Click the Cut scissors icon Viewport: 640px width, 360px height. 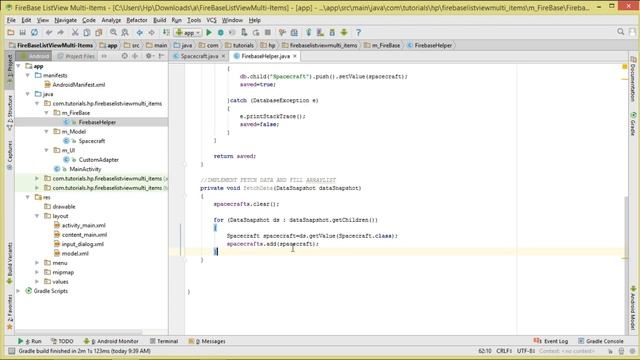pyautogui.click(x=75, y=32)
